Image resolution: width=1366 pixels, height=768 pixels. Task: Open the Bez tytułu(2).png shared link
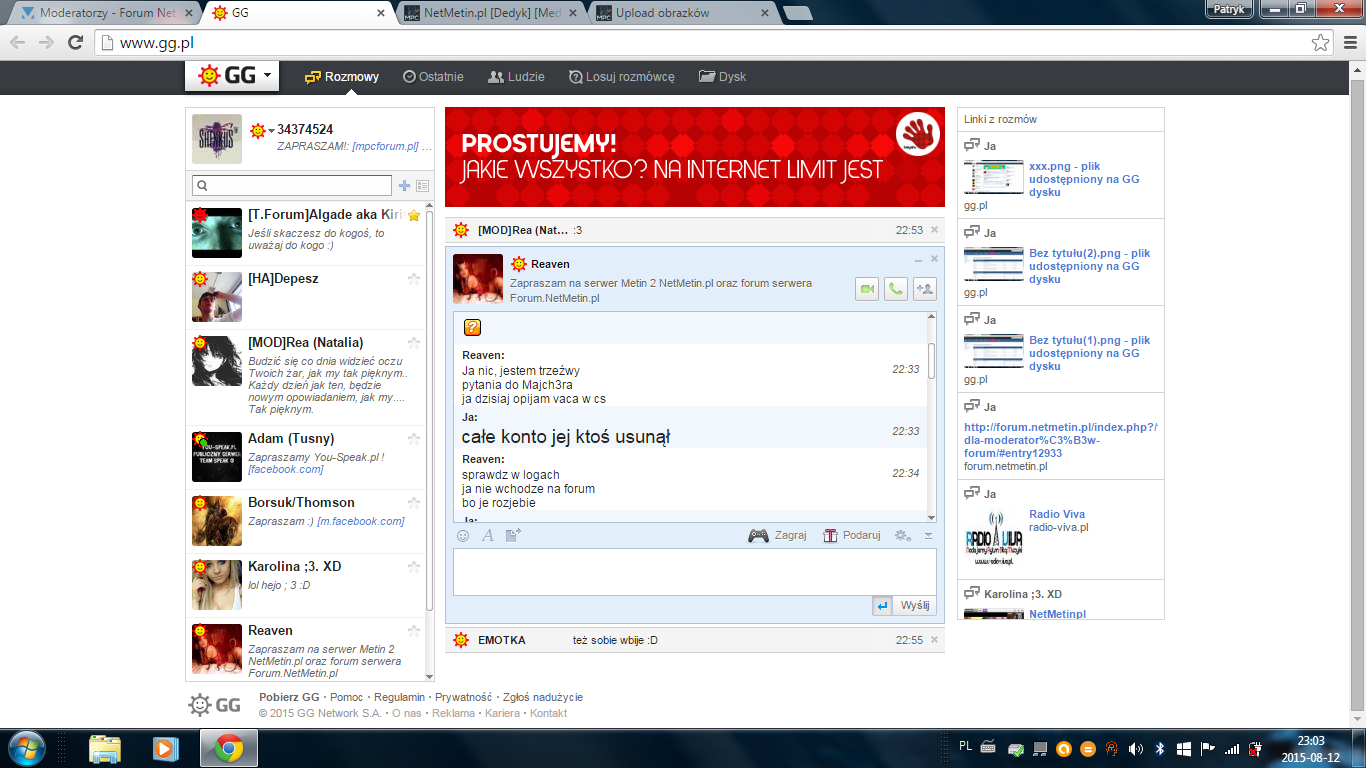pos(1089,266)
